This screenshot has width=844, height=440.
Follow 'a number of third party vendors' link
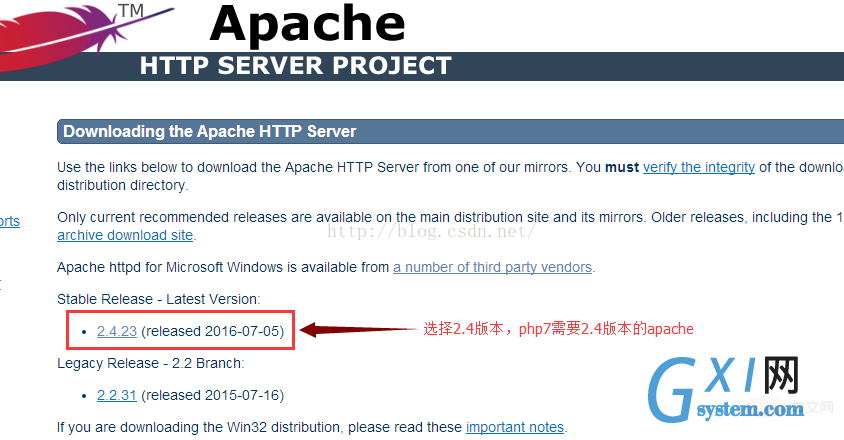(x=493, y=267)
